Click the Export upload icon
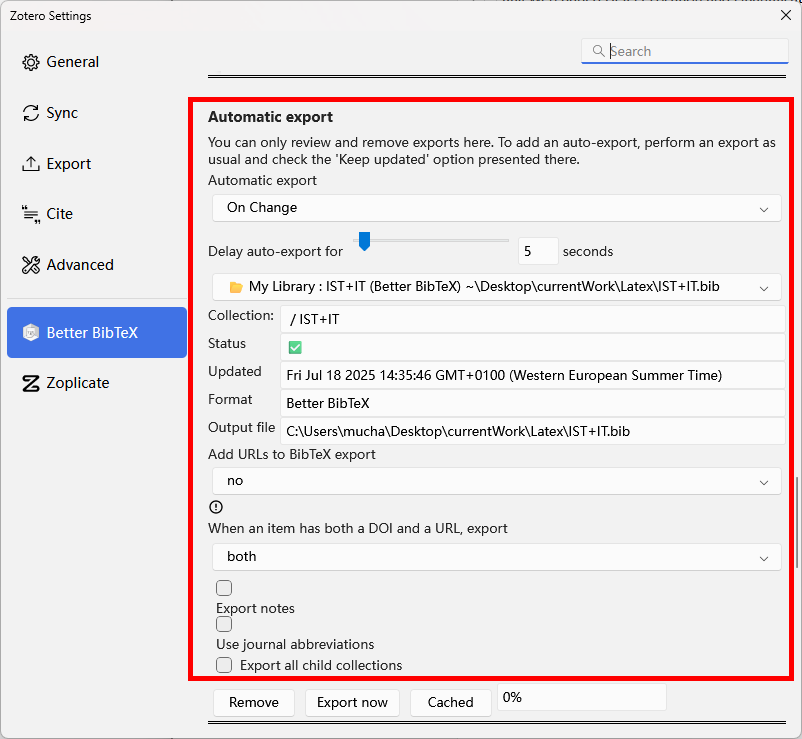The width and height of the screenshot is (802, 739). pyautogui.click(x=28, y=163)
